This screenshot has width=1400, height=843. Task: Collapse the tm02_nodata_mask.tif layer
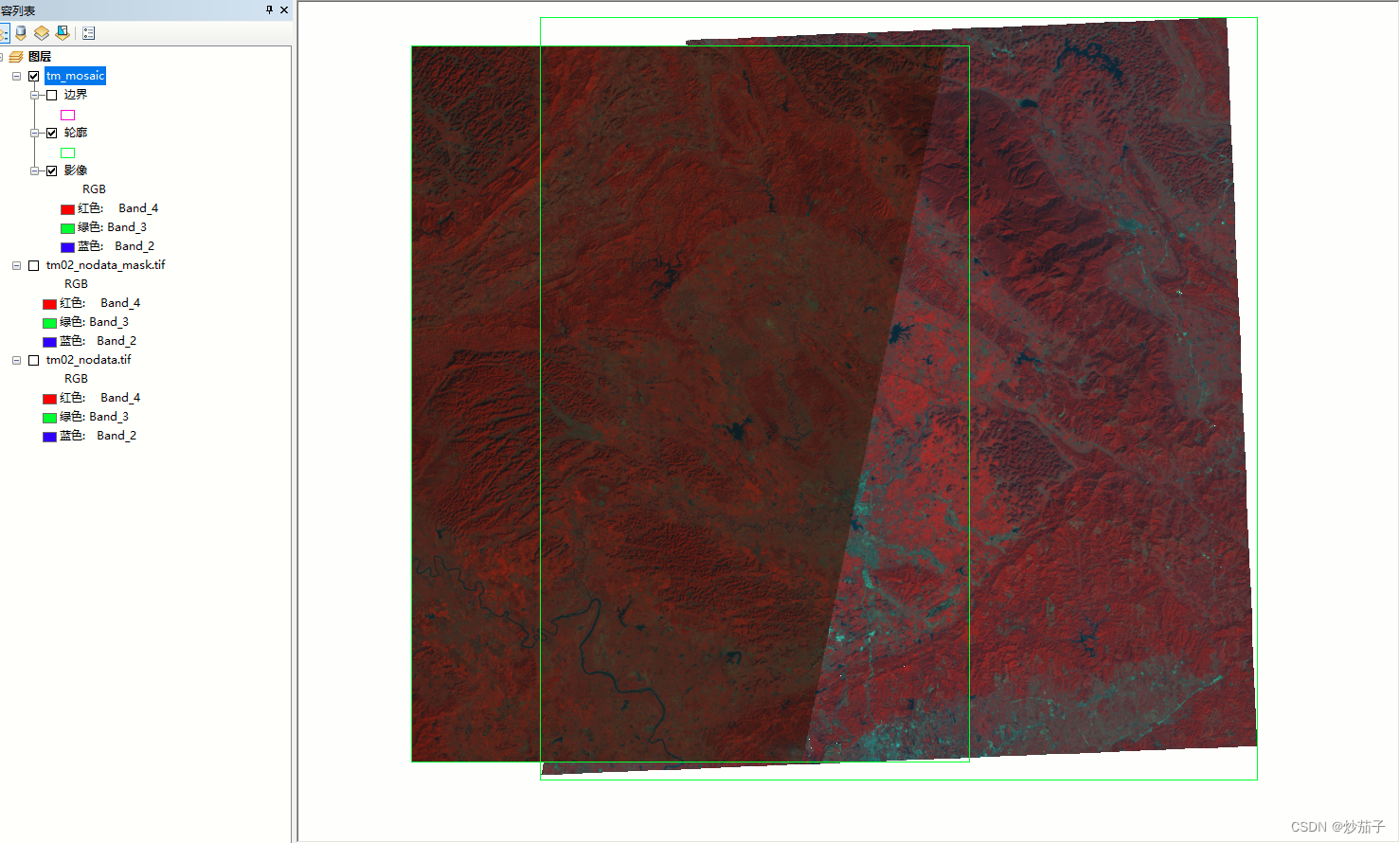(16, 265)
